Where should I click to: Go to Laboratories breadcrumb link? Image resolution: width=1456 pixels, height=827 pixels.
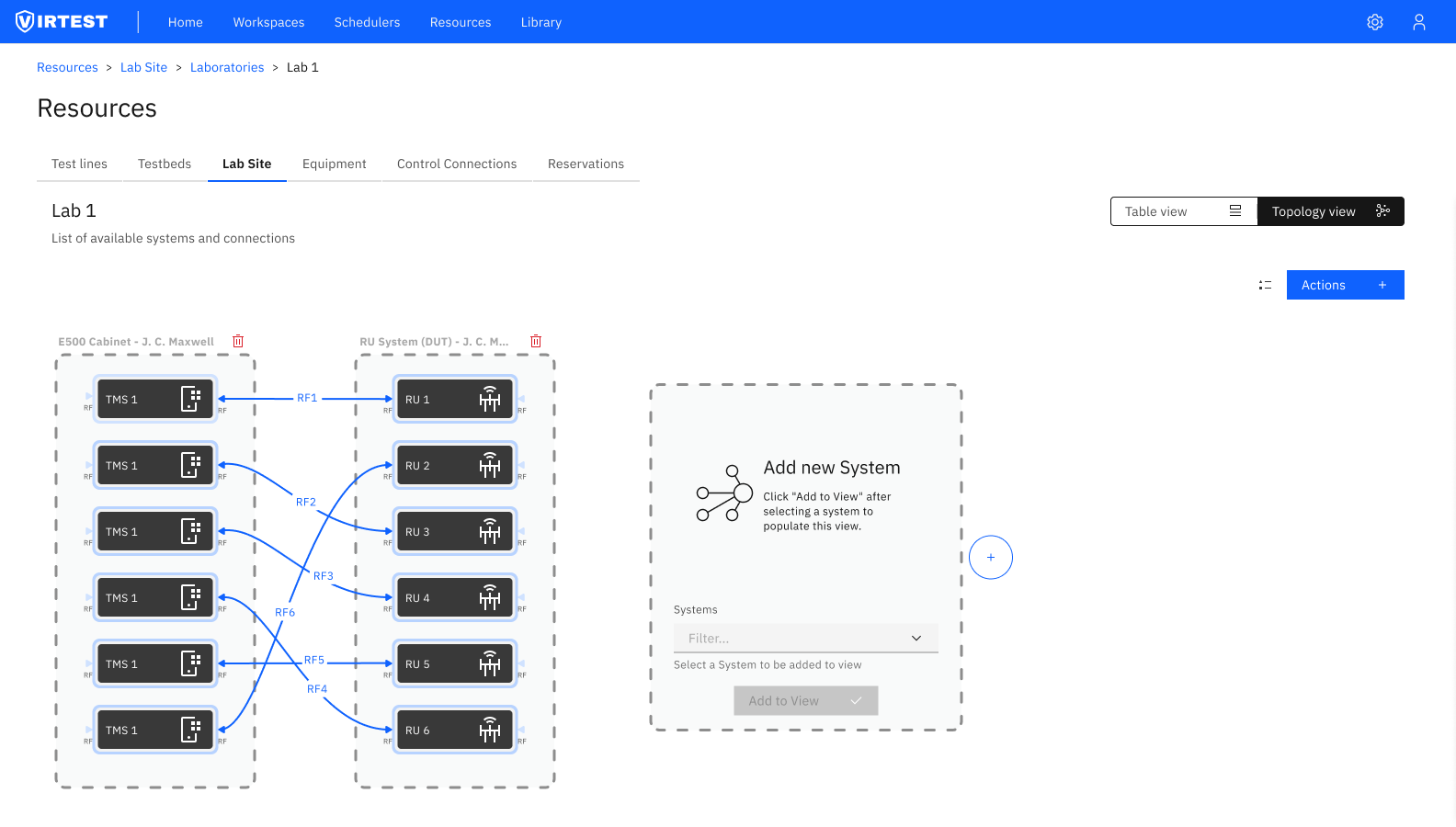tap(227, 68)
